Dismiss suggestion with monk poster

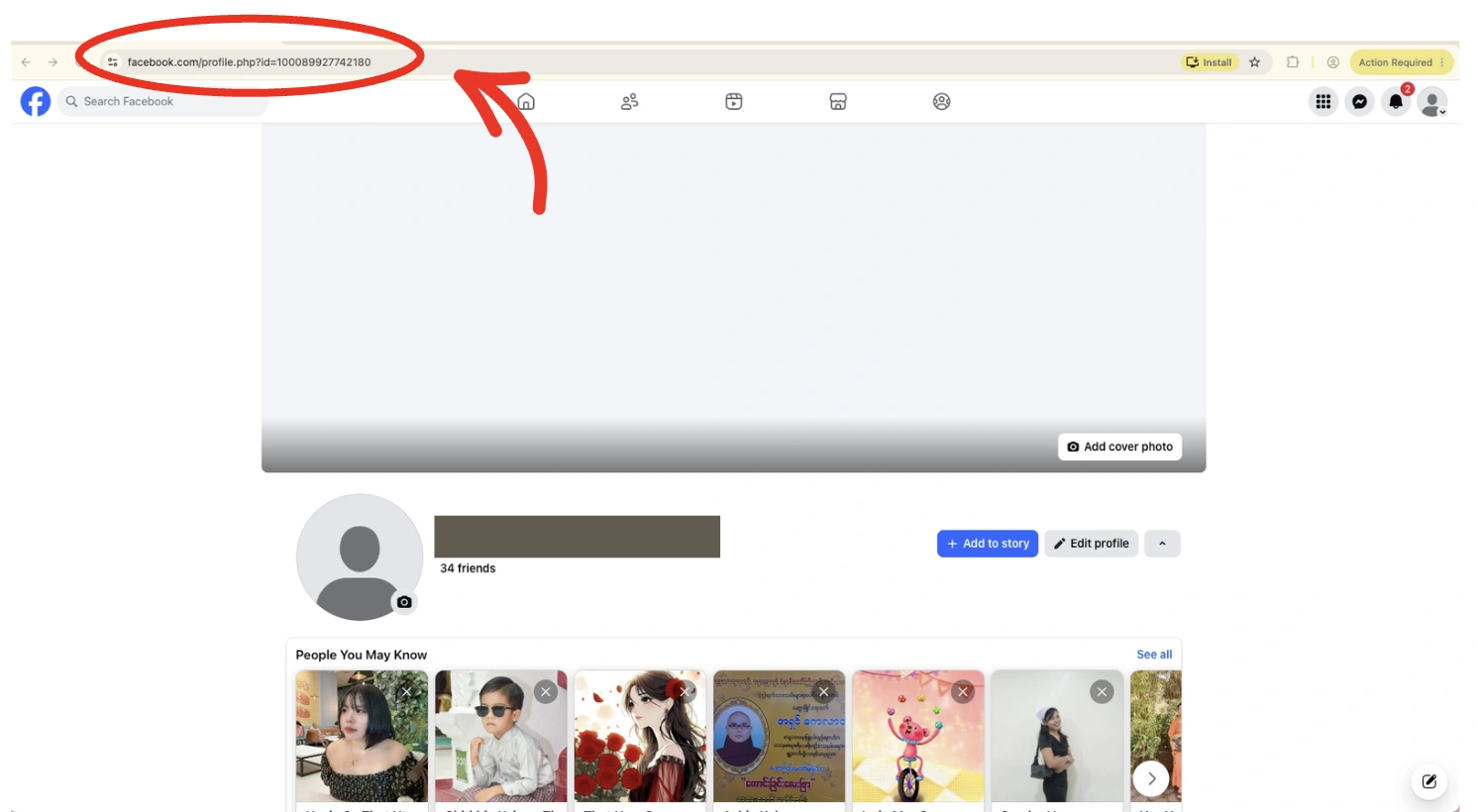pos(824,692)
